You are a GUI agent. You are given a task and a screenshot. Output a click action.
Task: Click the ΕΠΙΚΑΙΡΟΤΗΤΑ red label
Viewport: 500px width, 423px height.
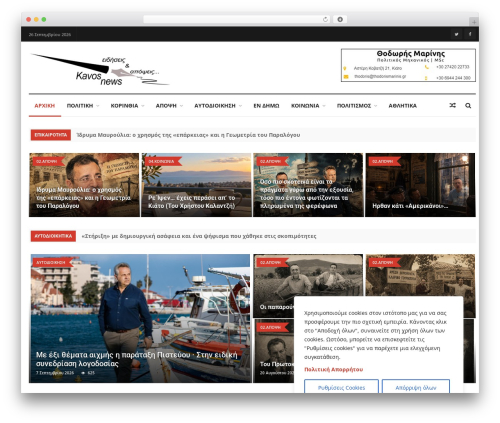(x=51, y=135)
